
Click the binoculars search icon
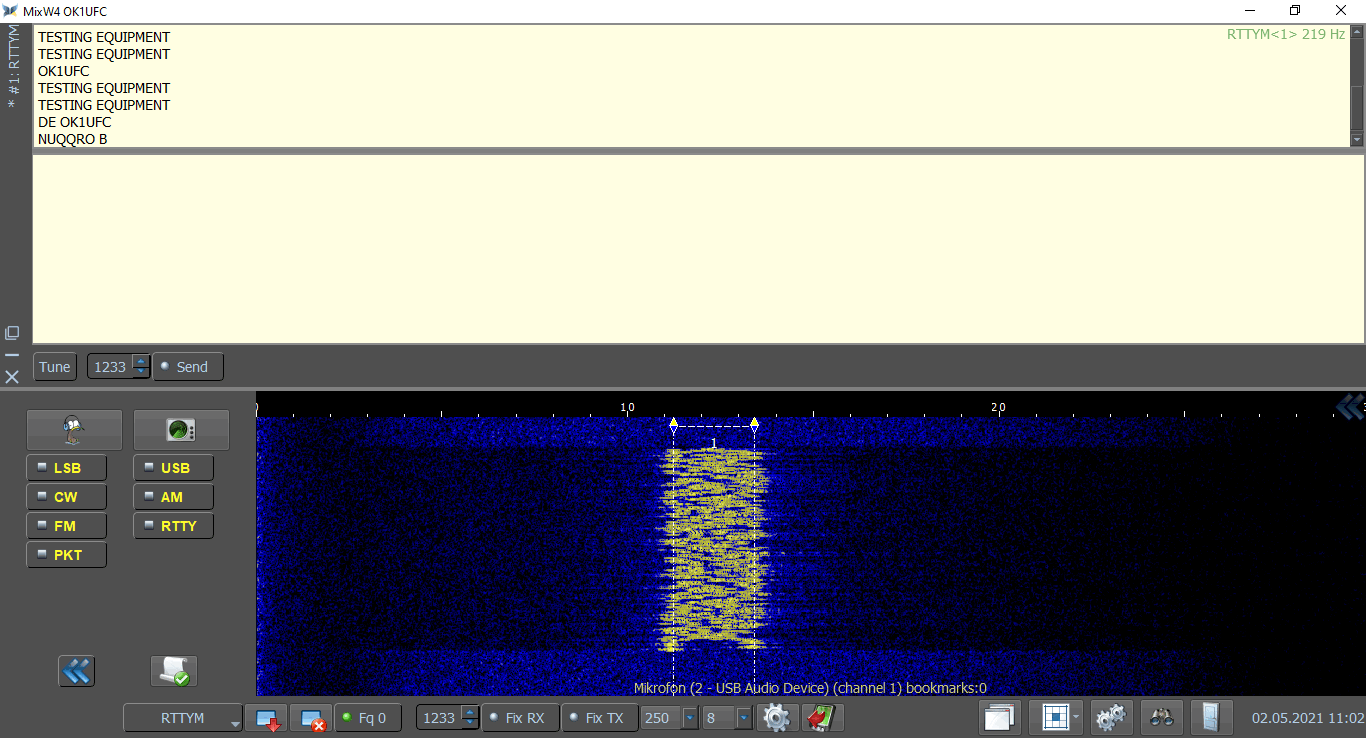point(1161,717)
